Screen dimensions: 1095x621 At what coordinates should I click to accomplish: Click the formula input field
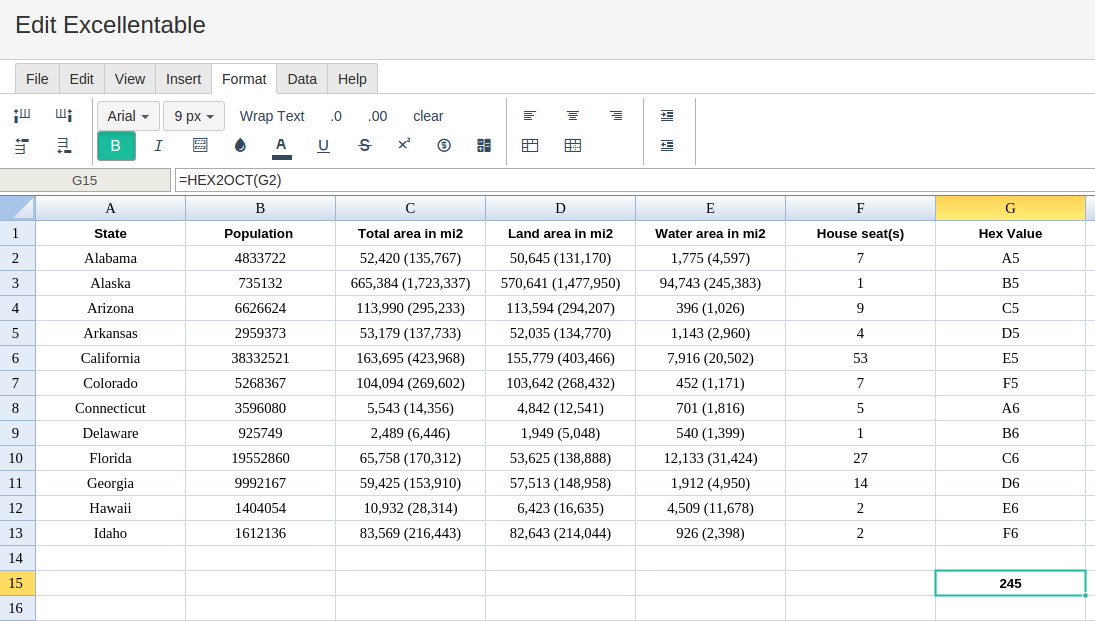coord(634,180)
